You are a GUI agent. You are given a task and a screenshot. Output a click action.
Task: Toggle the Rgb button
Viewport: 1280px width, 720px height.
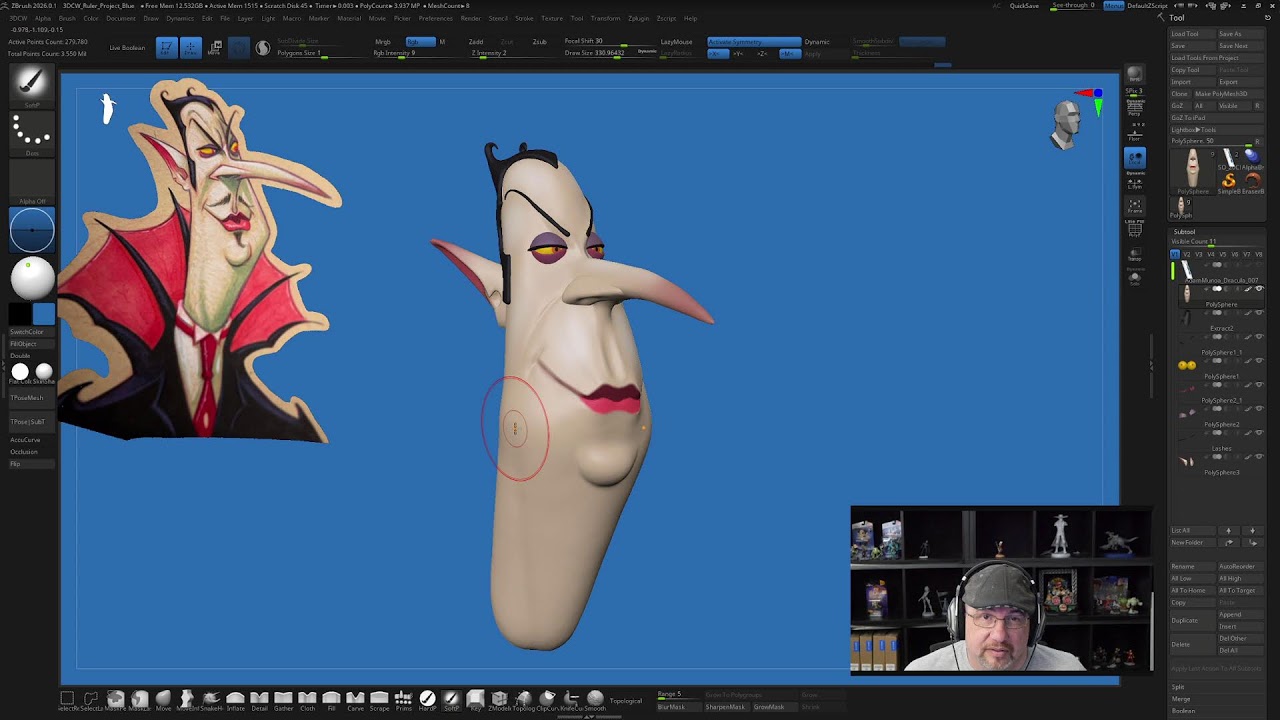[420, 42]
